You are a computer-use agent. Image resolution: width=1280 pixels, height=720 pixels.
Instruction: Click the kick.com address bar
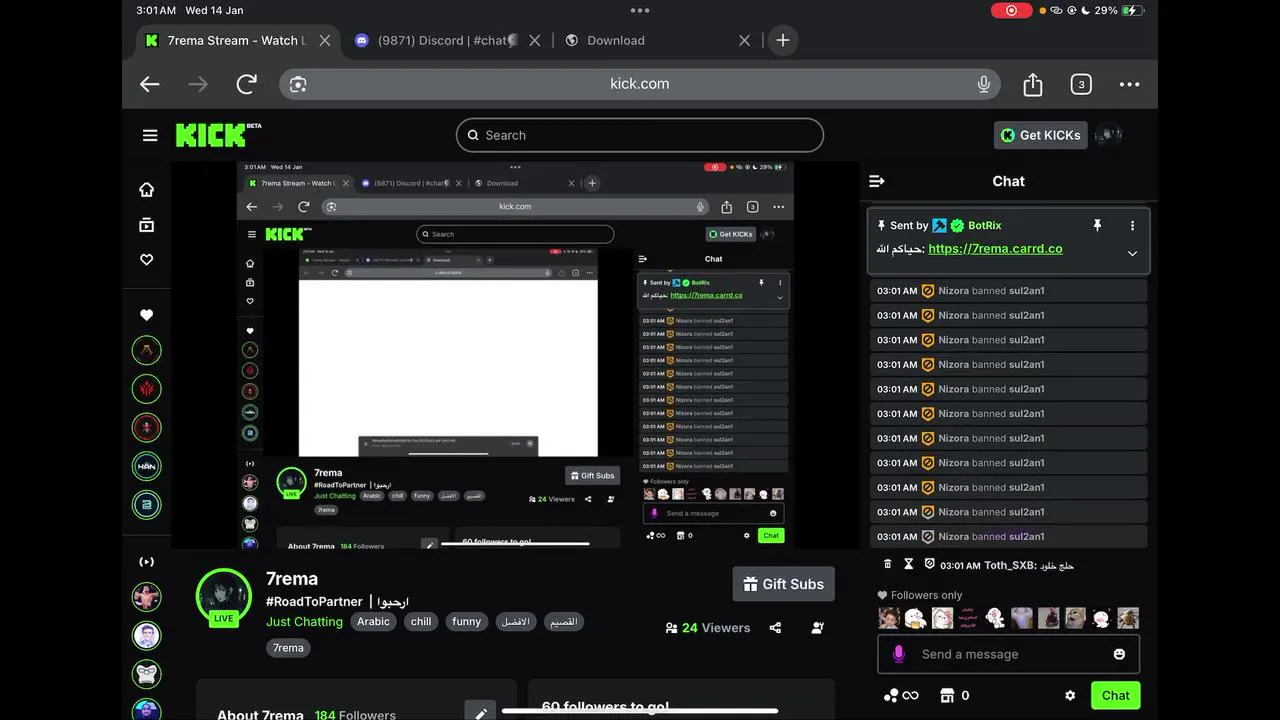640,84
